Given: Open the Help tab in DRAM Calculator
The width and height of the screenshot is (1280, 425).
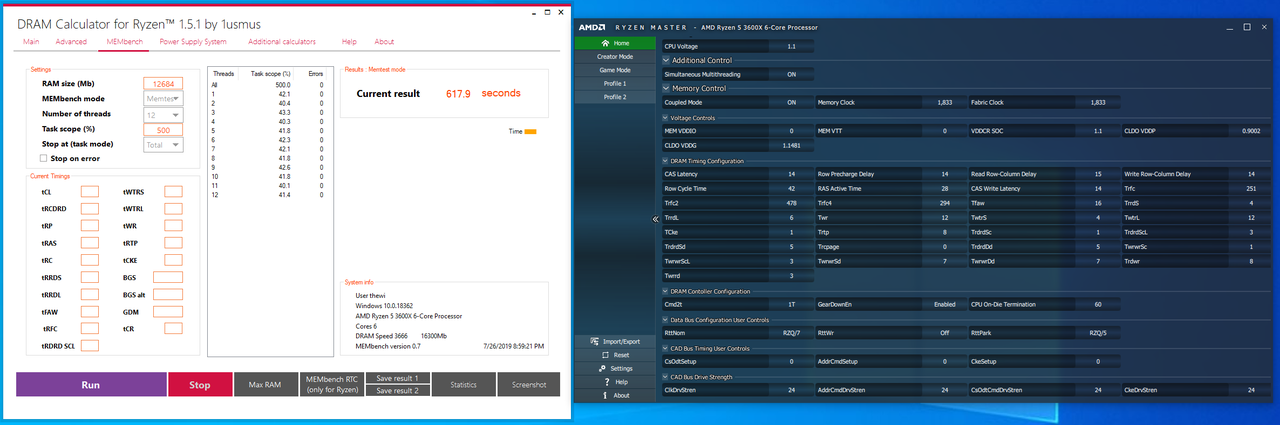Looking at the screenshot, I should [x=349, y=42].
